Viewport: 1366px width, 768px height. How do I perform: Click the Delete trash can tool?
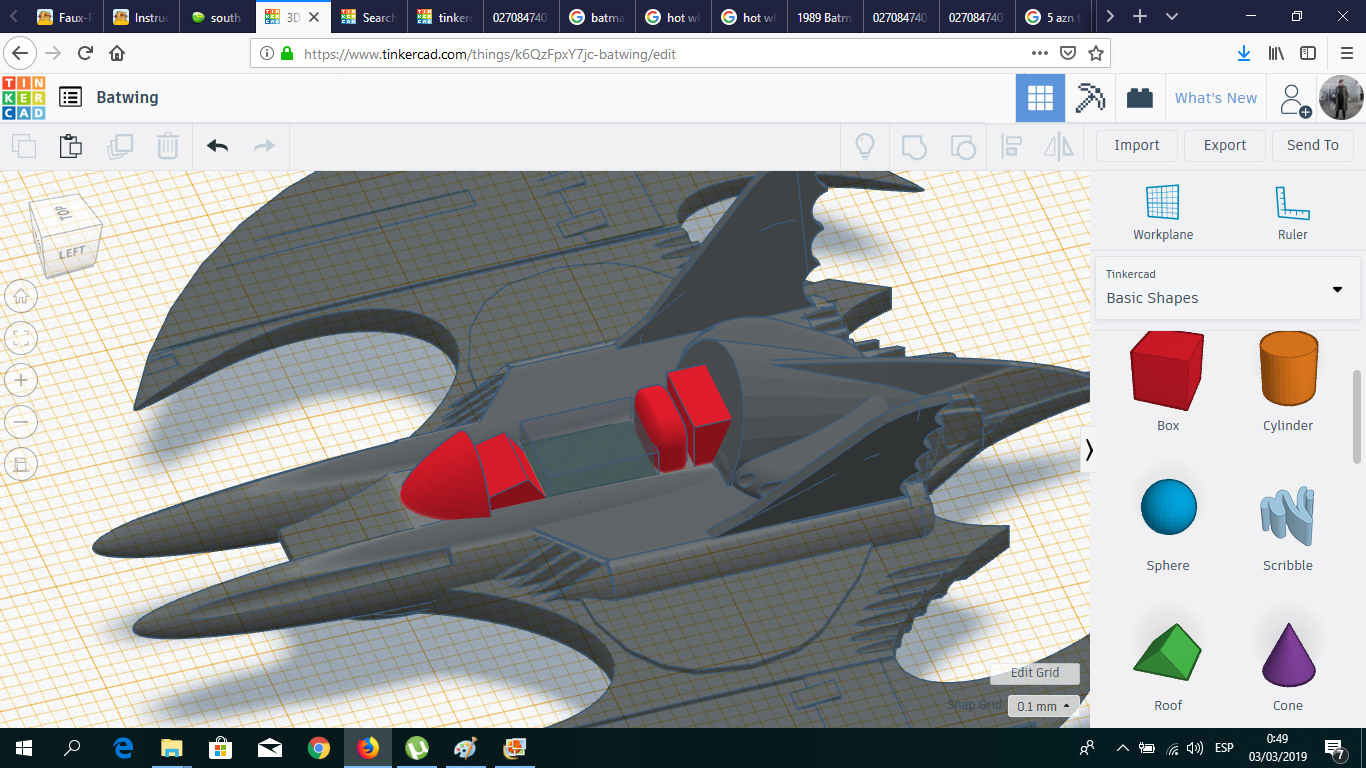pos(168,146)
